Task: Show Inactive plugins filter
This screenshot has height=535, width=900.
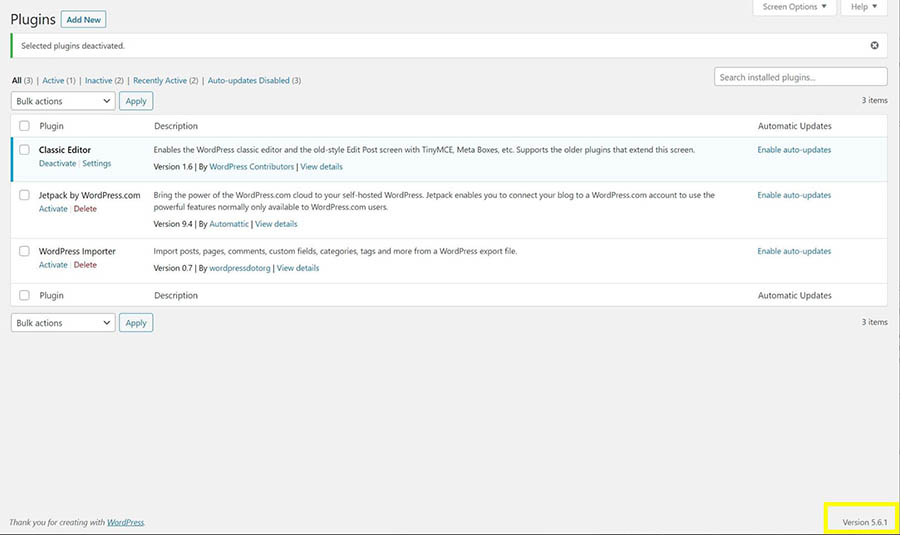Action: click(x=99, y=80)
